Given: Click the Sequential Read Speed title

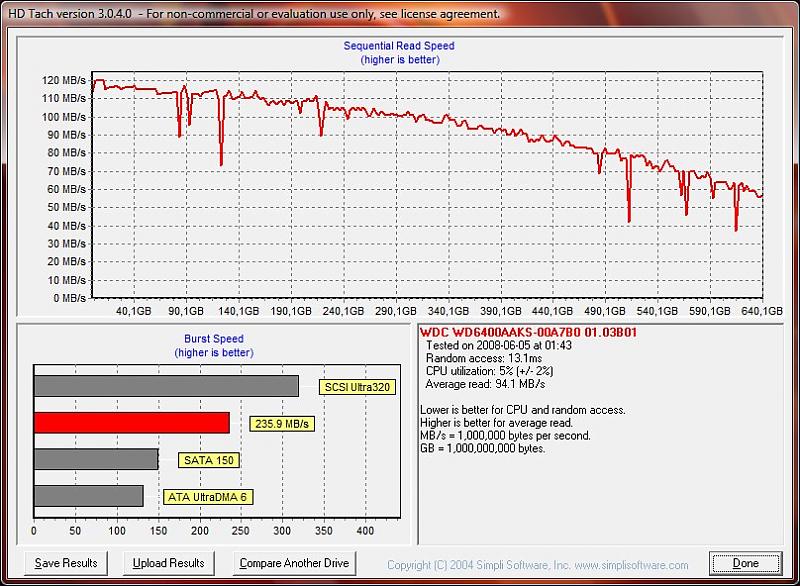Looking at the screenshot, I should [399, 46].
